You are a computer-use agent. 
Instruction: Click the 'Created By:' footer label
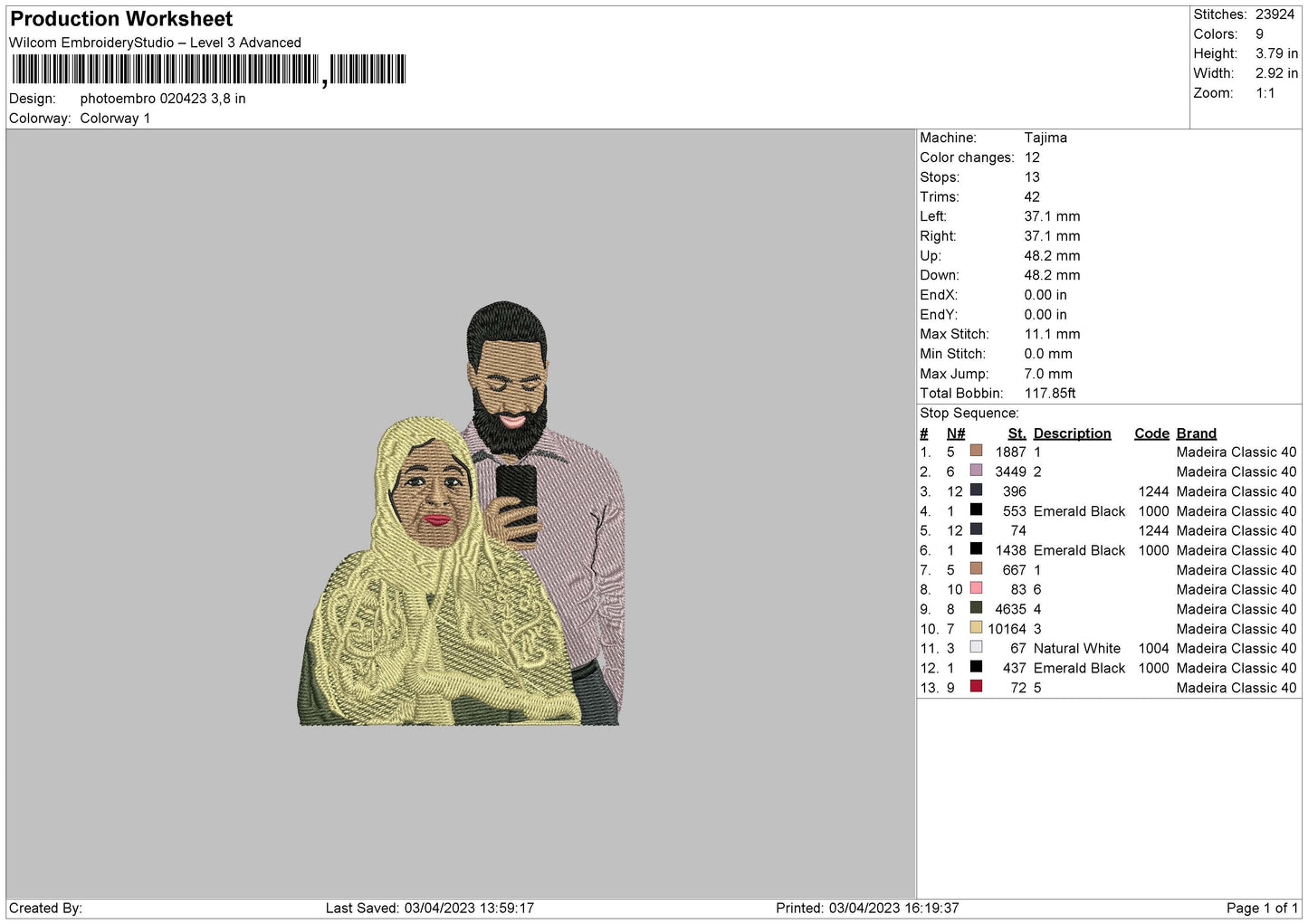click(x=45, y=909)
